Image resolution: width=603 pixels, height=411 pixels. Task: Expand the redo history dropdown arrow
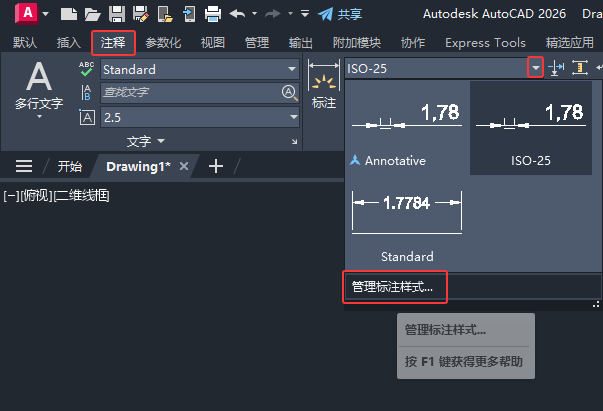pos(290,13)
